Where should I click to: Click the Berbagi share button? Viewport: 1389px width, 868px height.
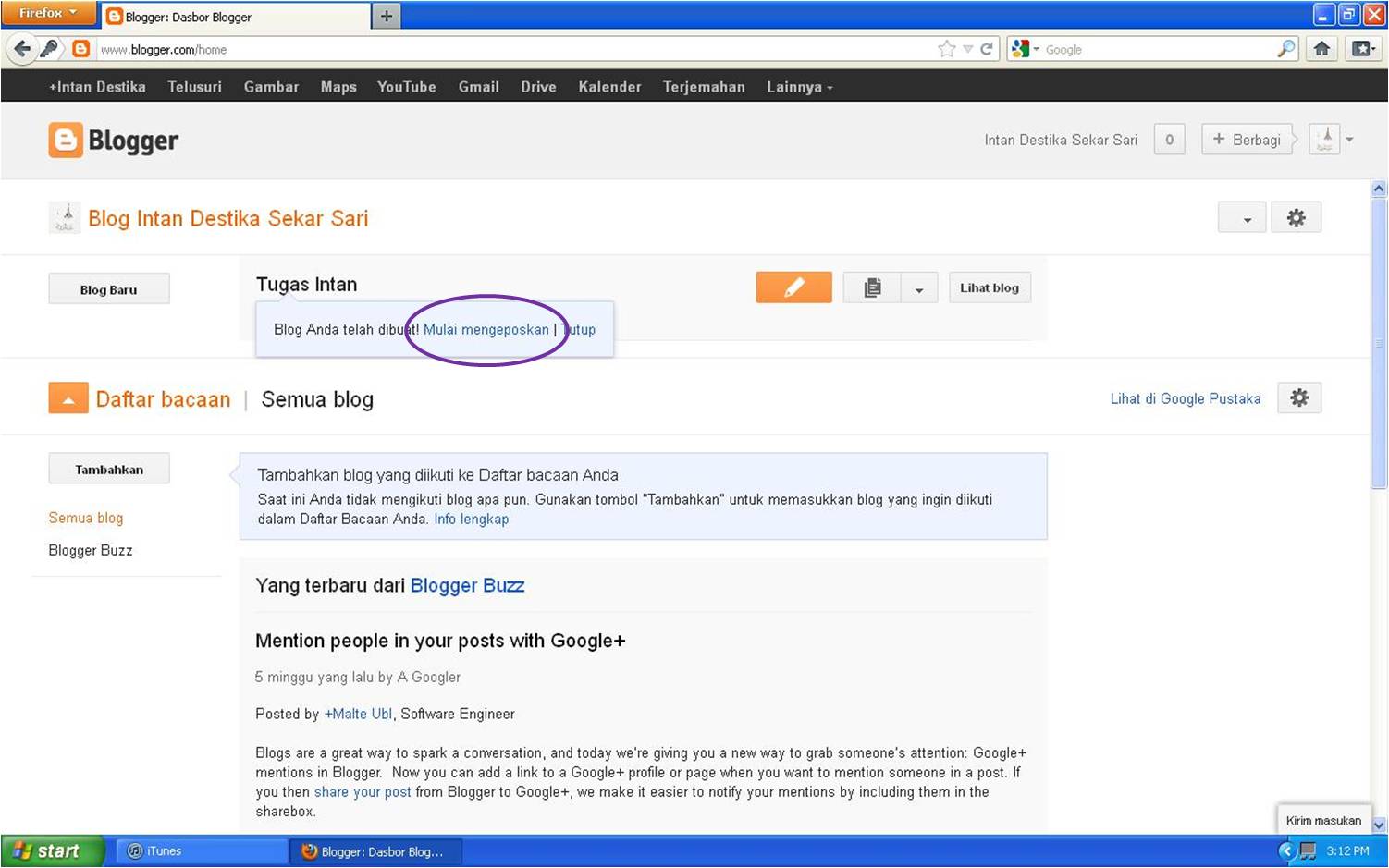[1247, 140]
